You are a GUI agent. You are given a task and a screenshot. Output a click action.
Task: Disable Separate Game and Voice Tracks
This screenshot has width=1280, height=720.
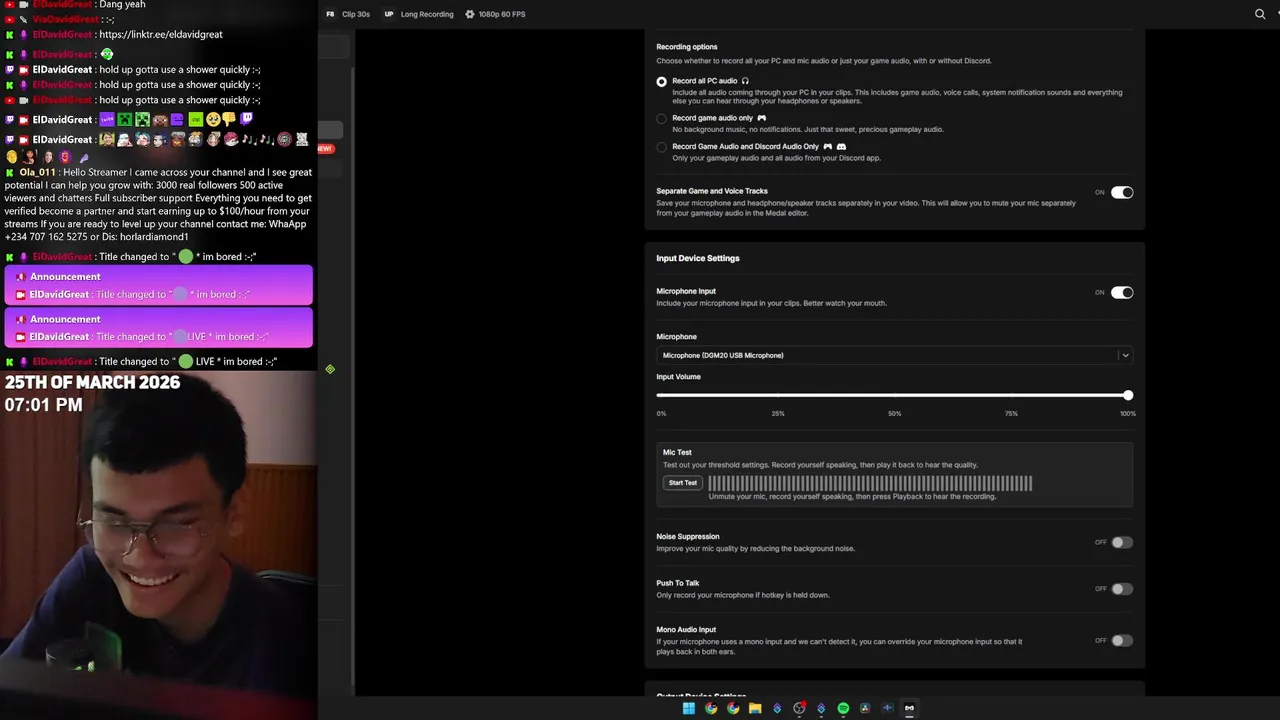point(1122,192)
